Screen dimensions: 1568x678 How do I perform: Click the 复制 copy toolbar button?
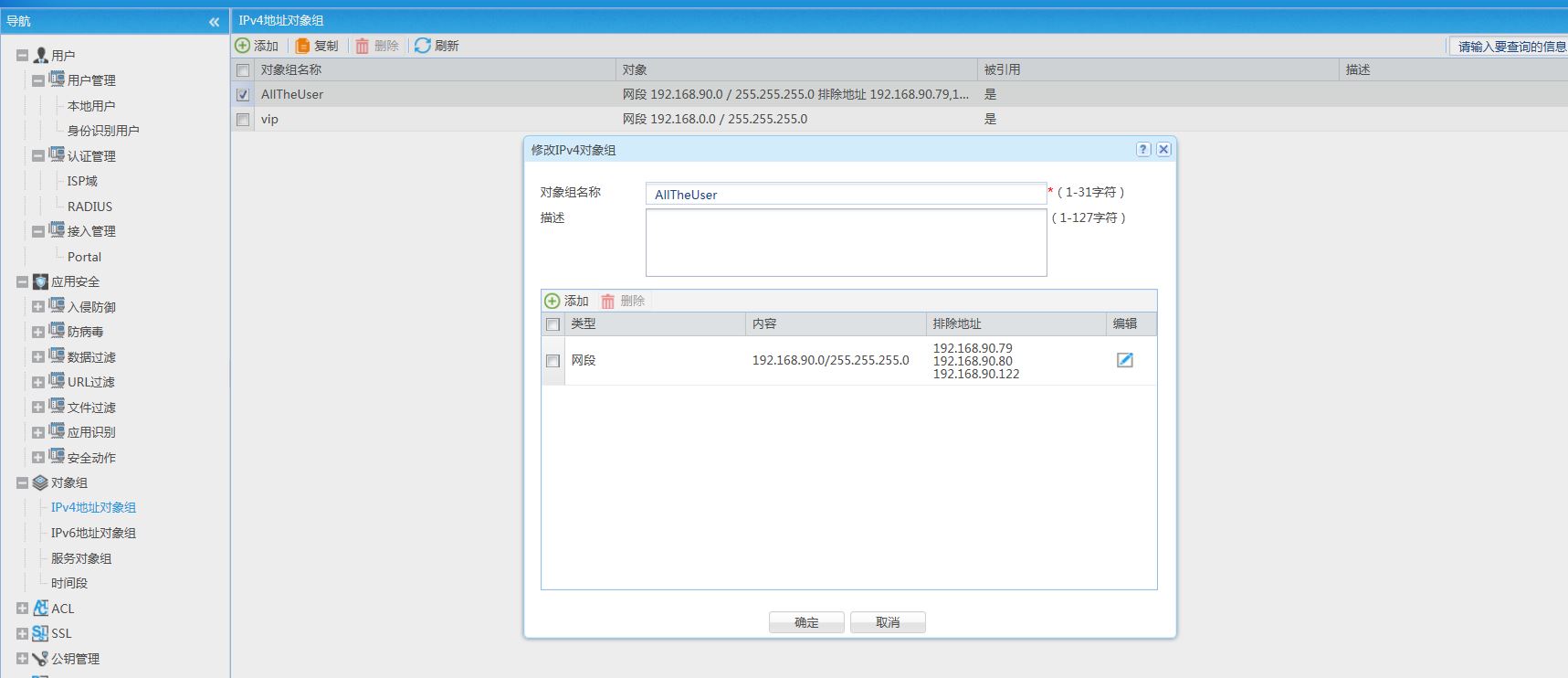(x=317, y=46)
